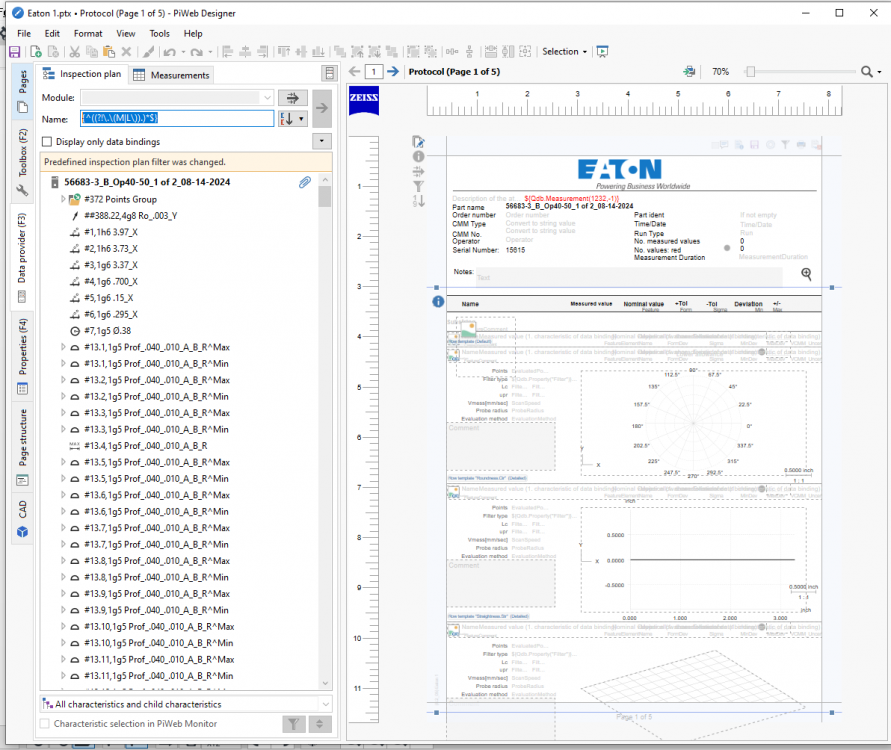The width and height of the screenshot is (891, 750).
Task: Expand the #372 Points Group tree node
Action: tap(64, 199)
